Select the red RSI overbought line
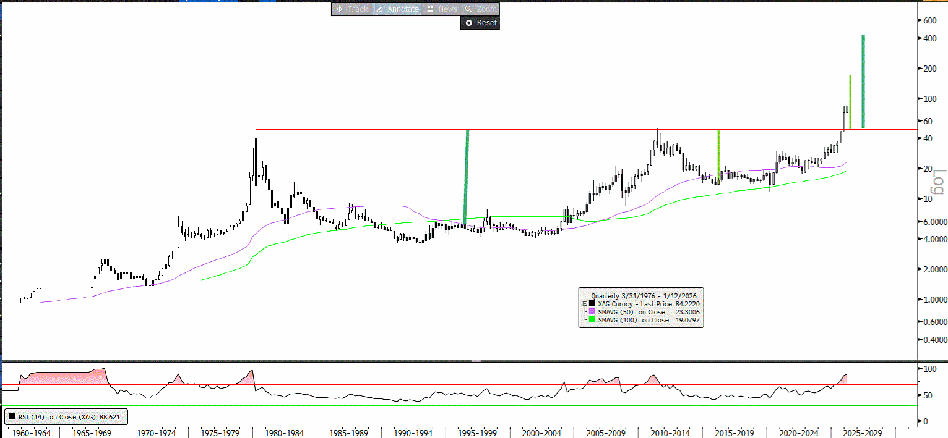The image size is (948, 438). [x=459, y=384]
